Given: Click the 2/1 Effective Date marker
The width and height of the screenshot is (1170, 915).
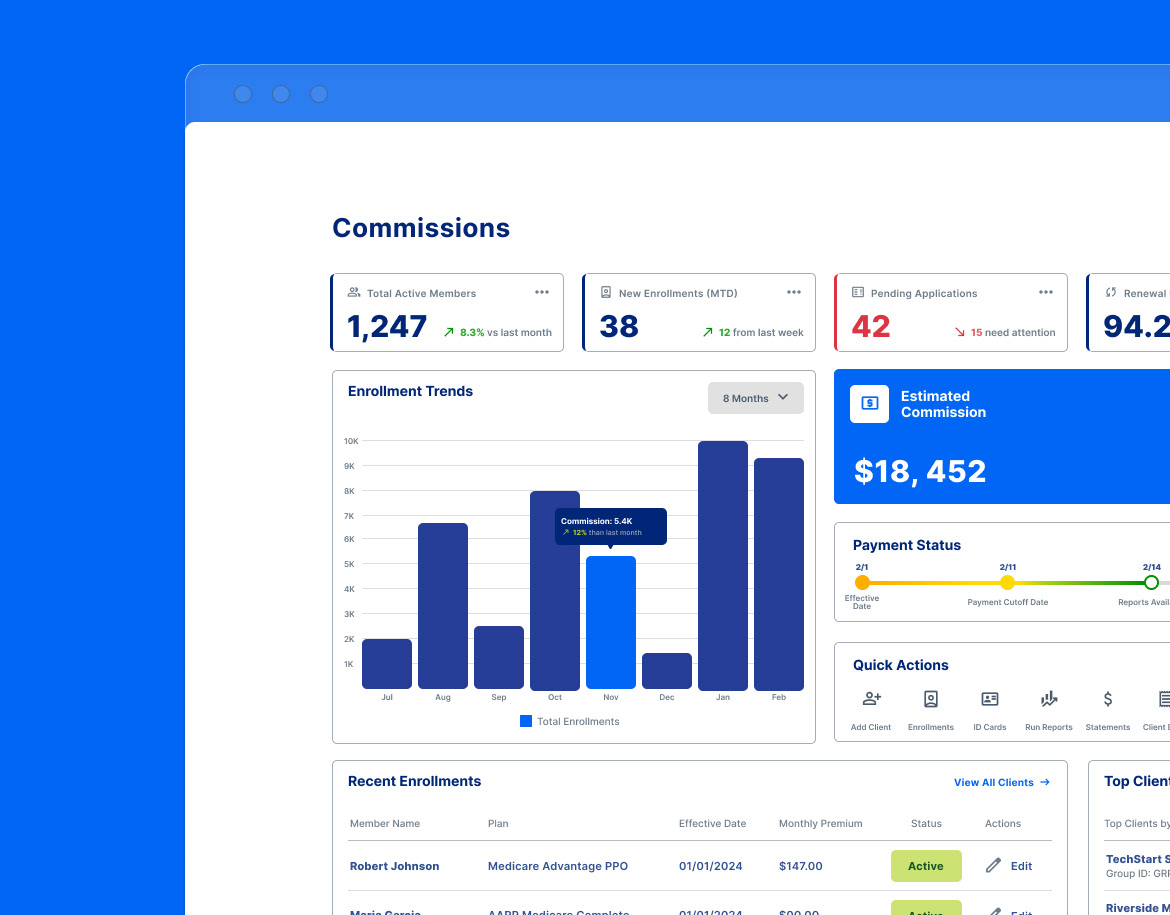Looking at the screenshot, I should (862, 582).
